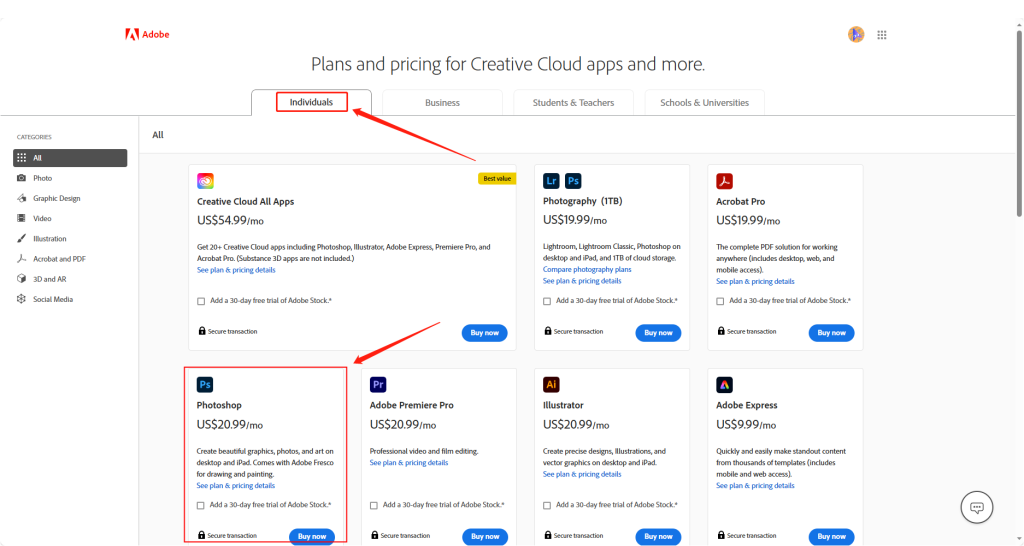Click the camera icon beside Photo
1024x546 pixels.
coord(22,178)
